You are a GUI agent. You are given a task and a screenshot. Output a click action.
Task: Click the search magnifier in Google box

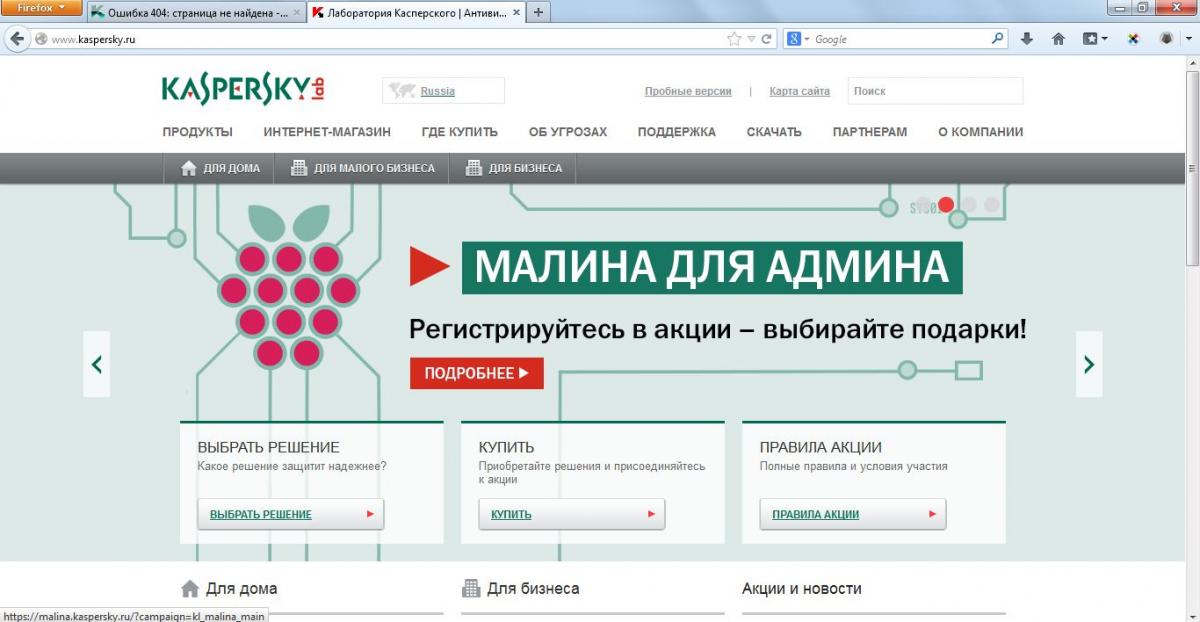pos(997,39)
